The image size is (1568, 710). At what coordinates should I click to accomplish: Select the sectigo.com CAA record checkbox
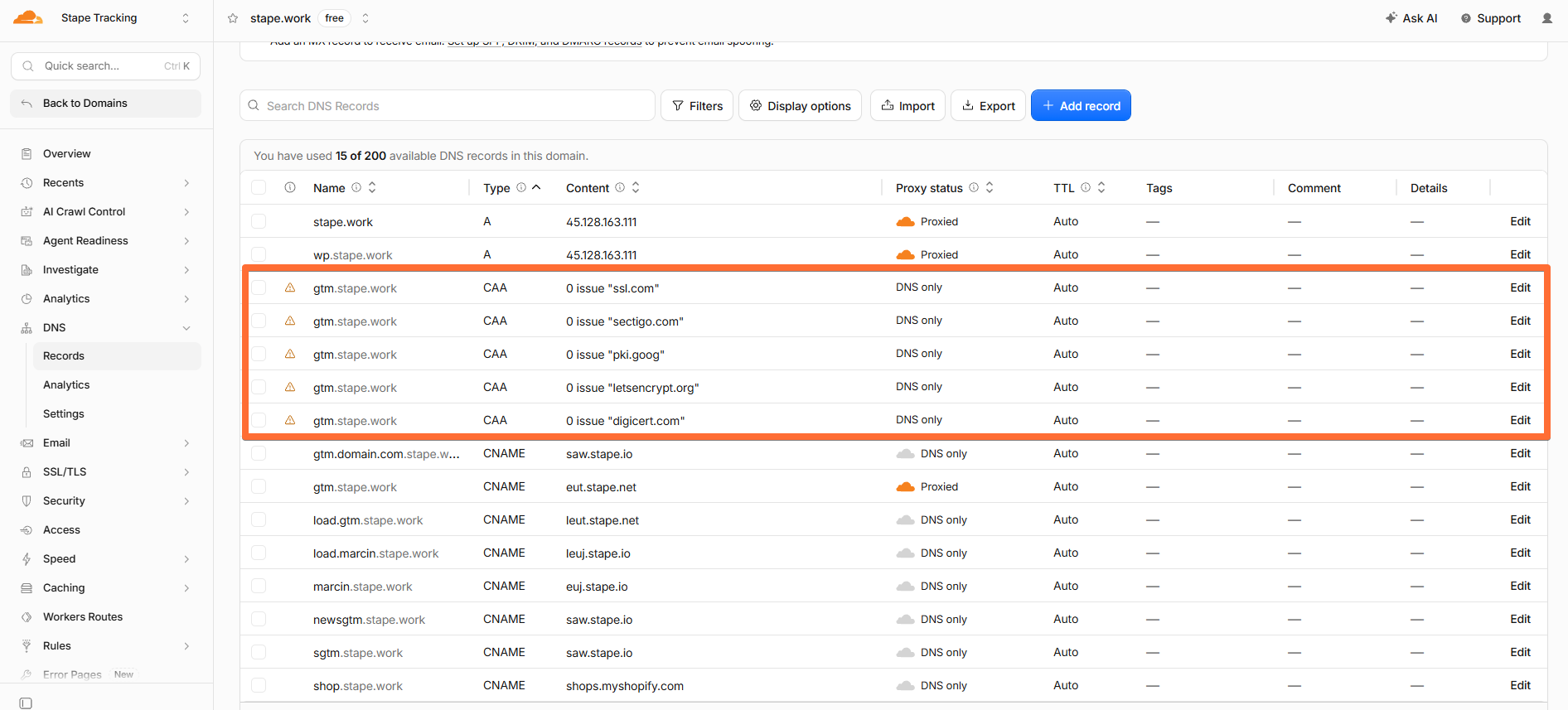click(259, 321)
